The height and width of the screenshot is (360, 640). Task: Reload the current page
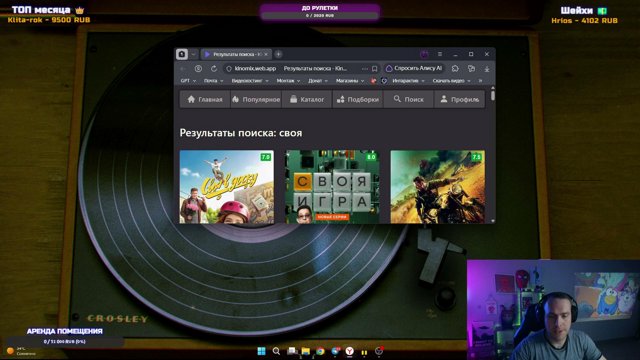click(214, 69)
